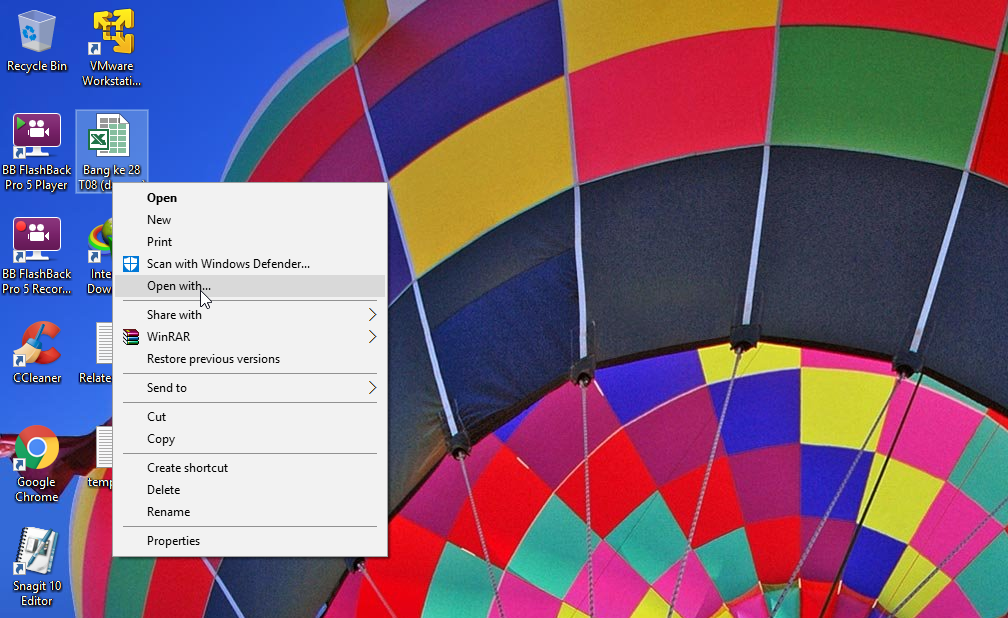The width and height of the screenshot is (1008, 618).
Task: Choose Print in the context menu
Action: pos(251,242)
